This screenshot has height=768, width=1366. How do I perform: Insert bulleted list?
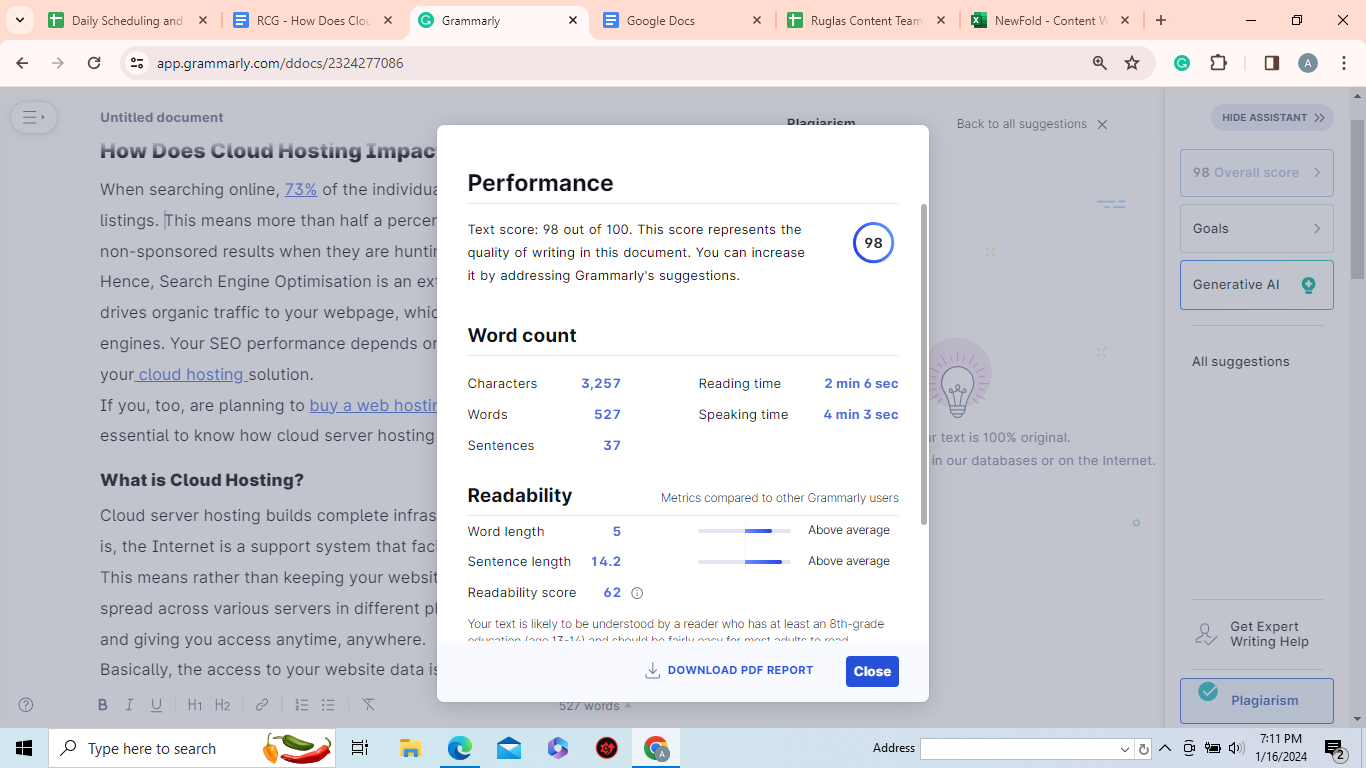click(328, 705)
